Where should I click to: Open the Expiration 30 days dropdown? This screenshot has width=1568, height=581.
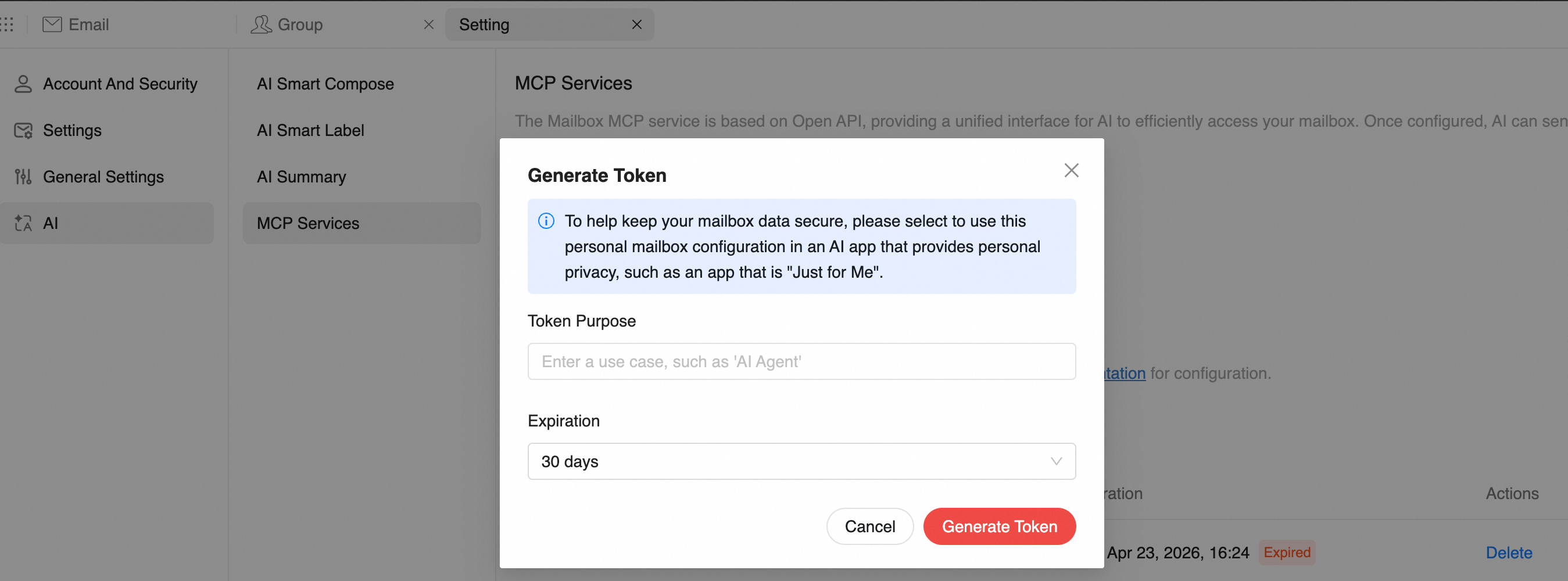click(801, 461)
